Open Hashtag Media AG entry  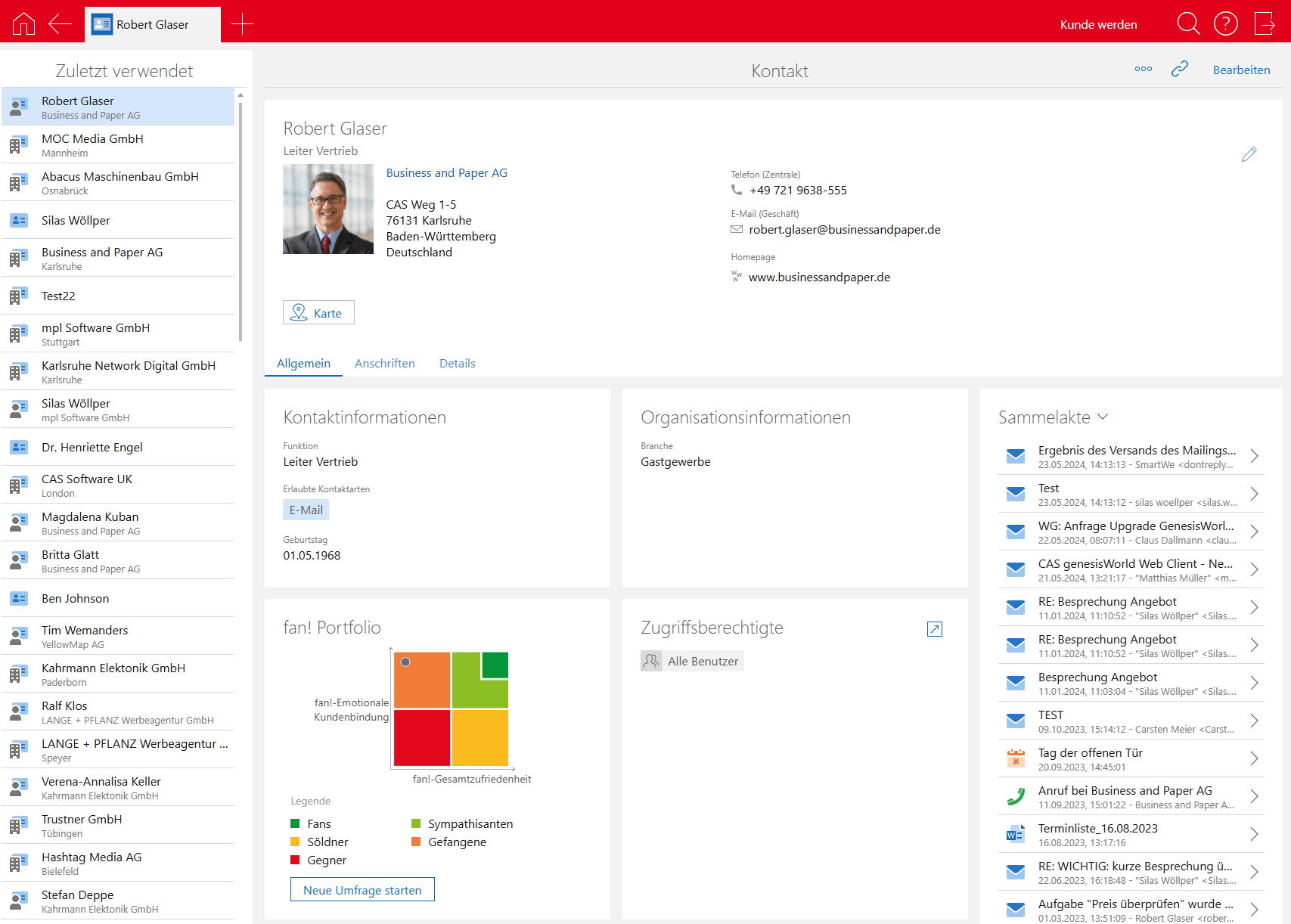coord(118,863)
